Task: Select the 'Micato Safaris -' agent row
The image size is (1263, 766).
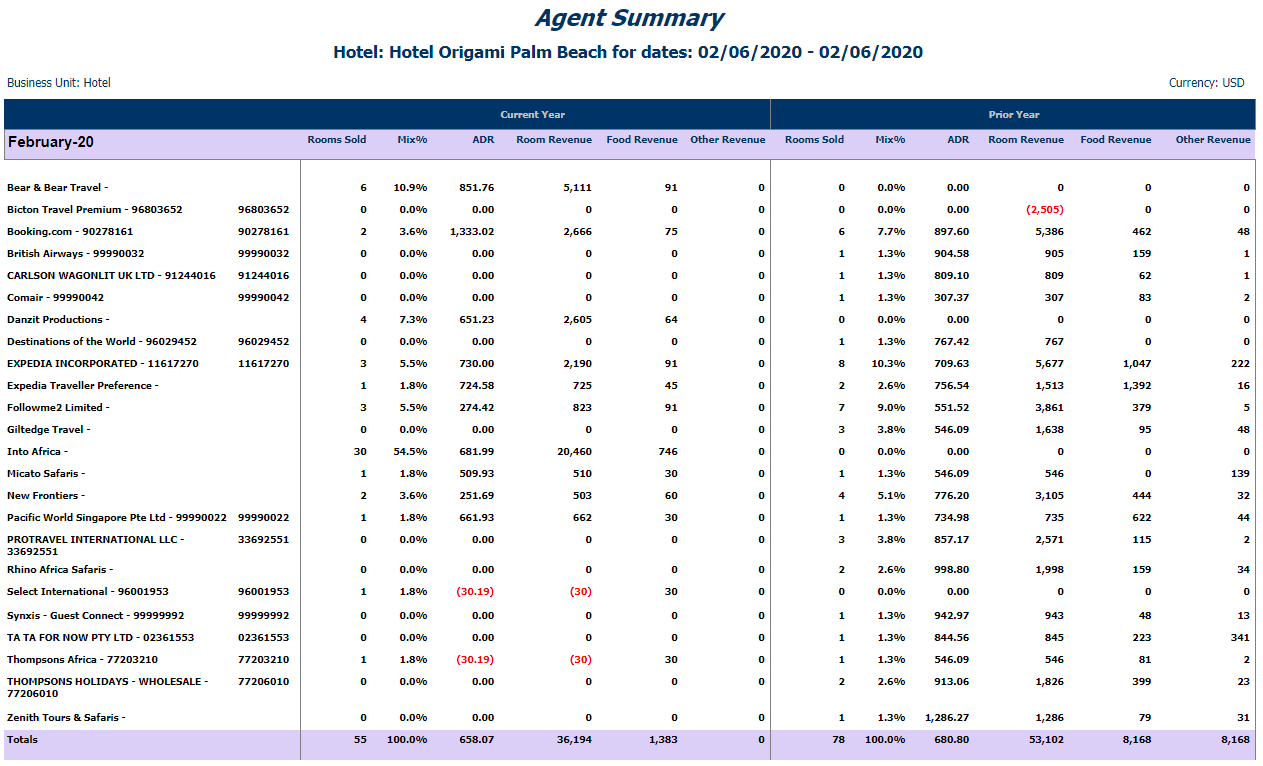Action: pyautogui.click(x=46, y=474)
